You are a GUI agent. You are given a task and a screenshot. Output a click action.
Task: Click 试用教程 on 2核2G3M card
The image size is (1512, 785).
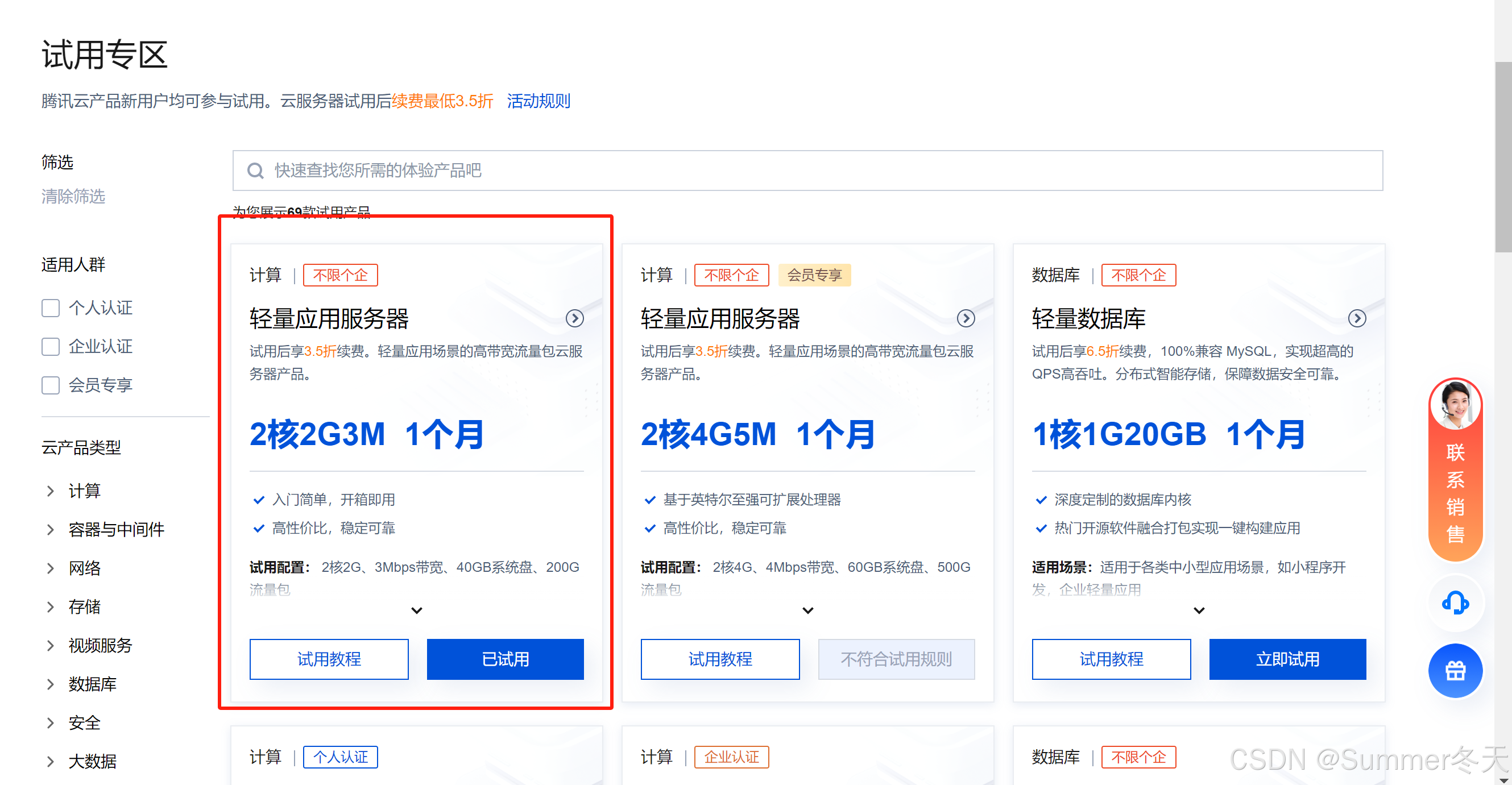(329, 659)
